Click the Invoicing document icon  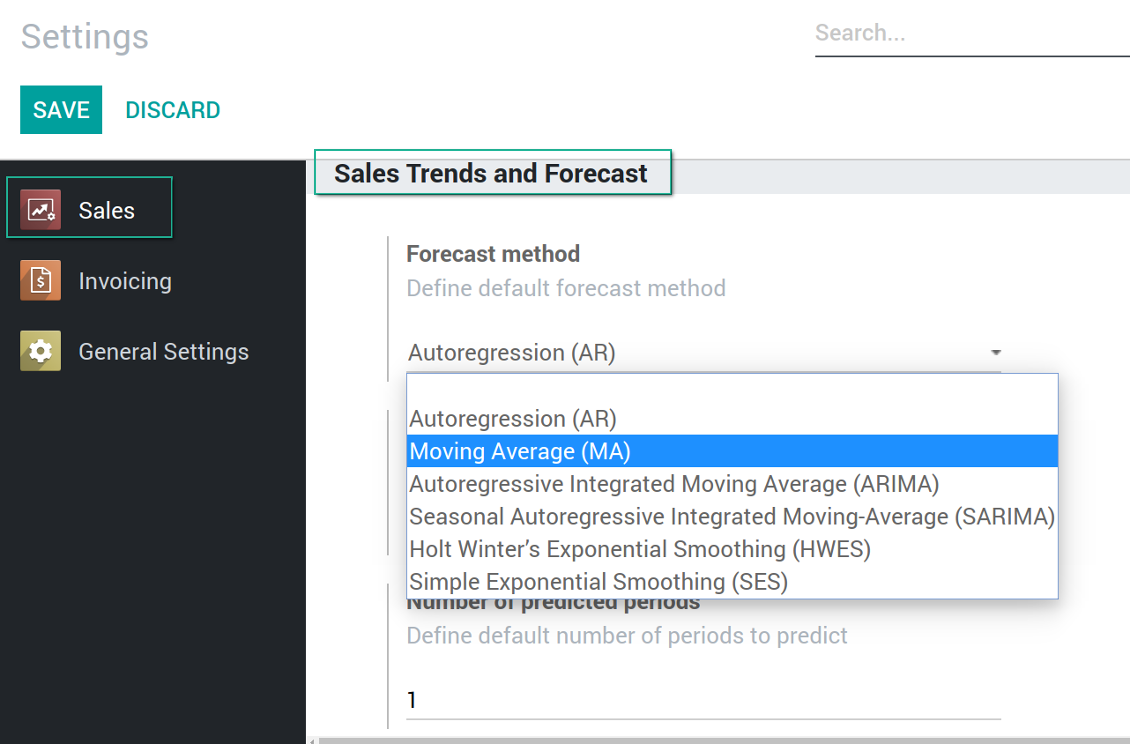click(40, 280)
